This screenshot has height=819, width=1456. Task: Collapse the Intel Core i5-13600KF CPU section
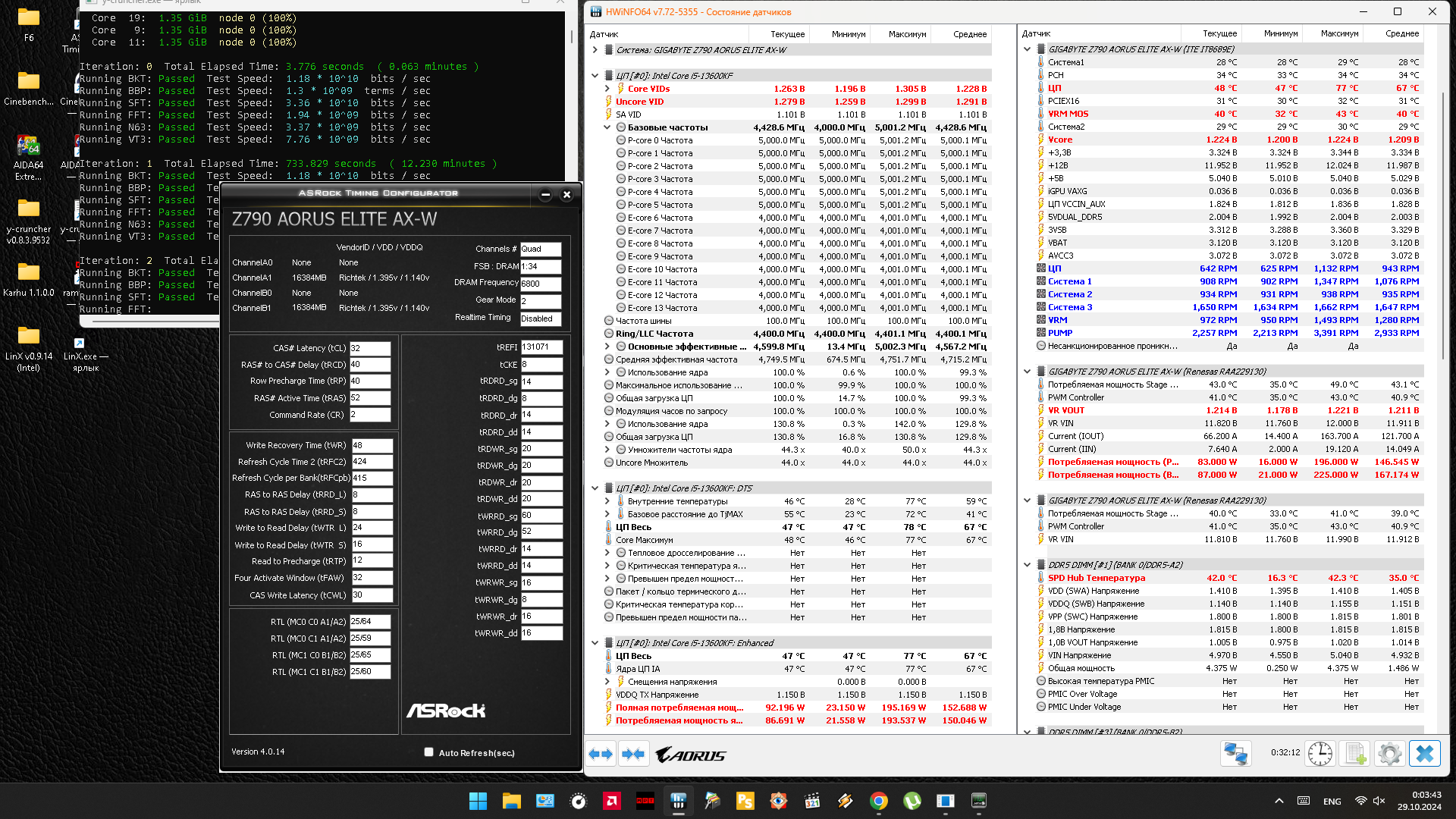click(x=595, y=76)
